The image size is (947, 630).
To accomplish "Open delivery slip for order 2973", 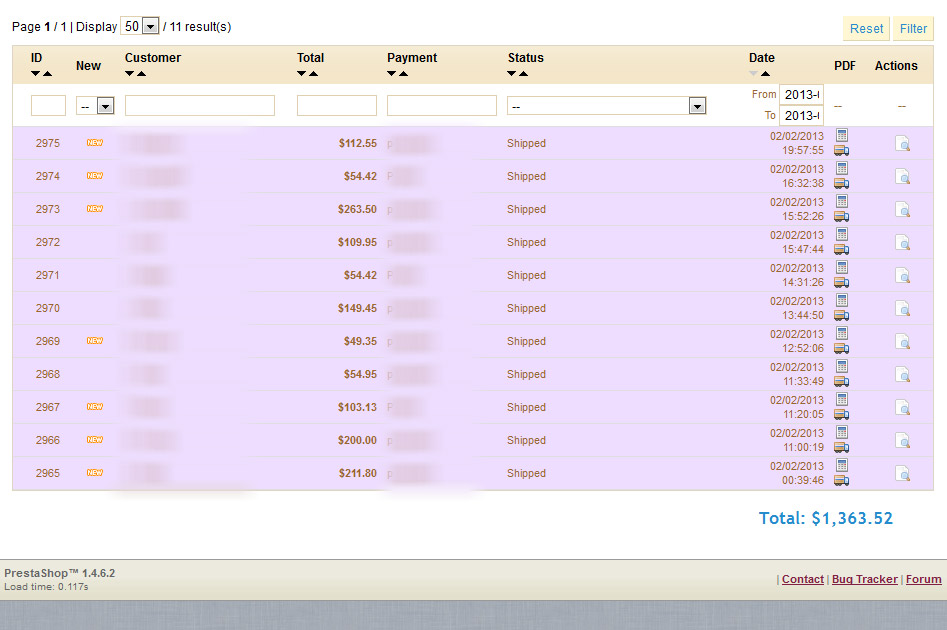I will 842,216.
